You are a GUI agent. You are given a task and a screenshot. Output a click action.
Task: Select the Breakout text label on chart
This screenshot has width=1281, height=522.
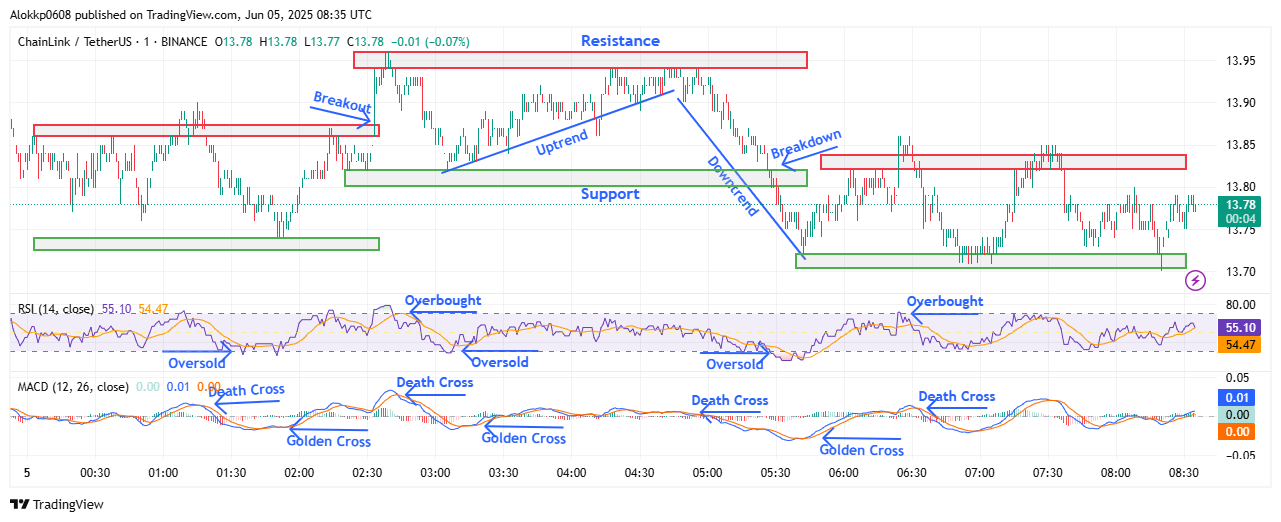[342, 103]
